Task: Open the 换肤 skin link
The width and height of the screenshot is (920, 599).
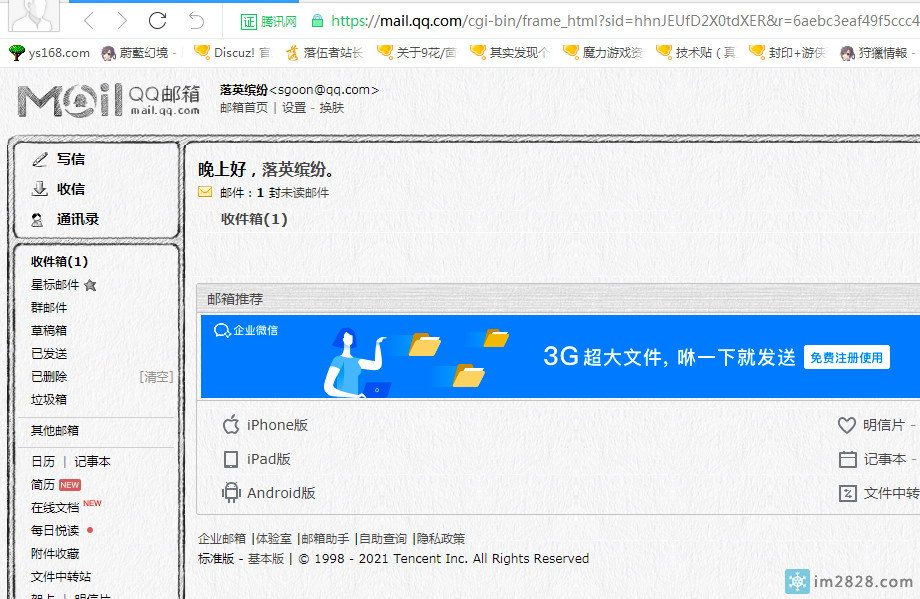Action: [x=332, y=108]
